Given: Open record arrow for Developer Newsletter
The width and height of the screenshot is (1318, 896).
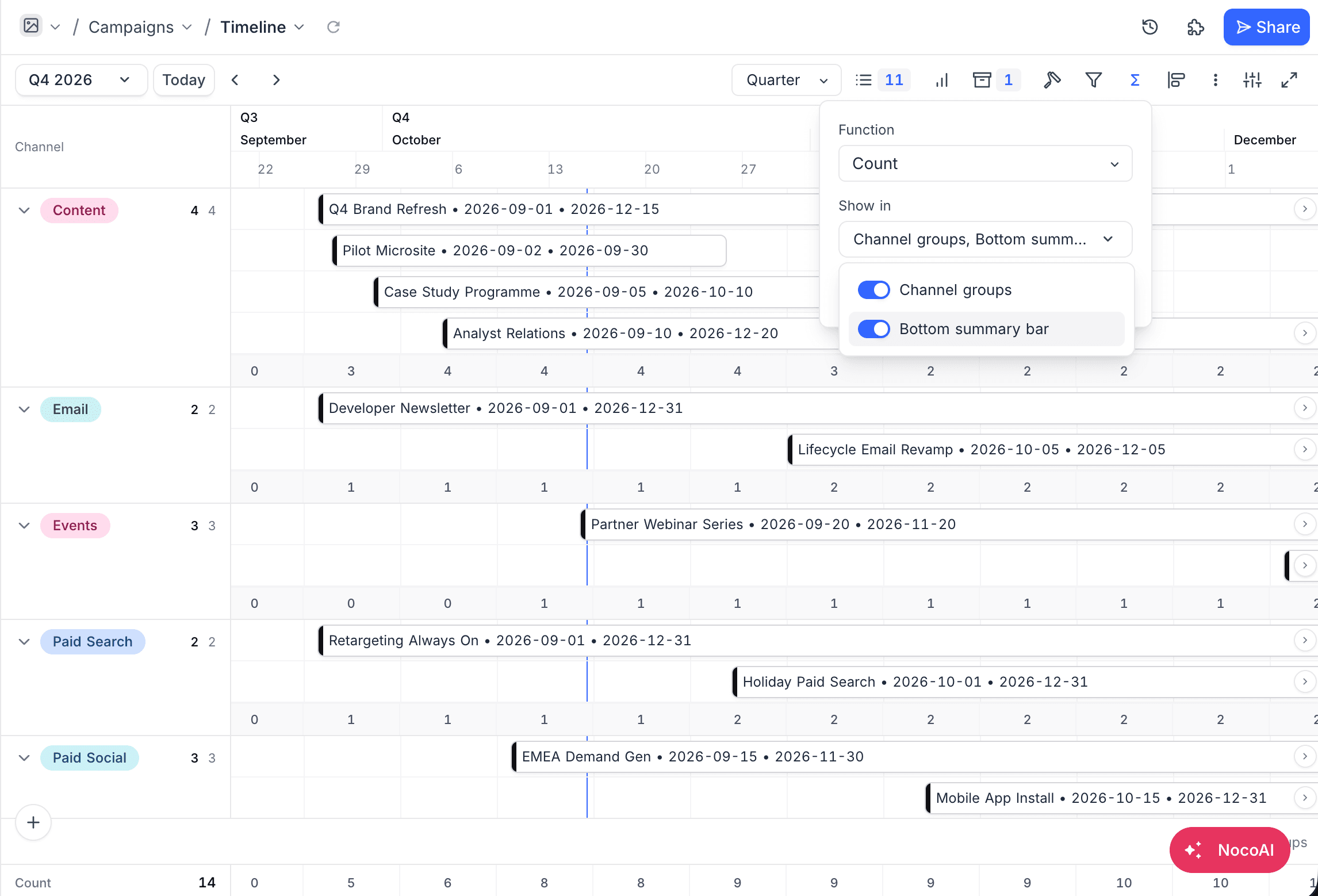Looking at the screenshot, I should tap(1304, 408).
